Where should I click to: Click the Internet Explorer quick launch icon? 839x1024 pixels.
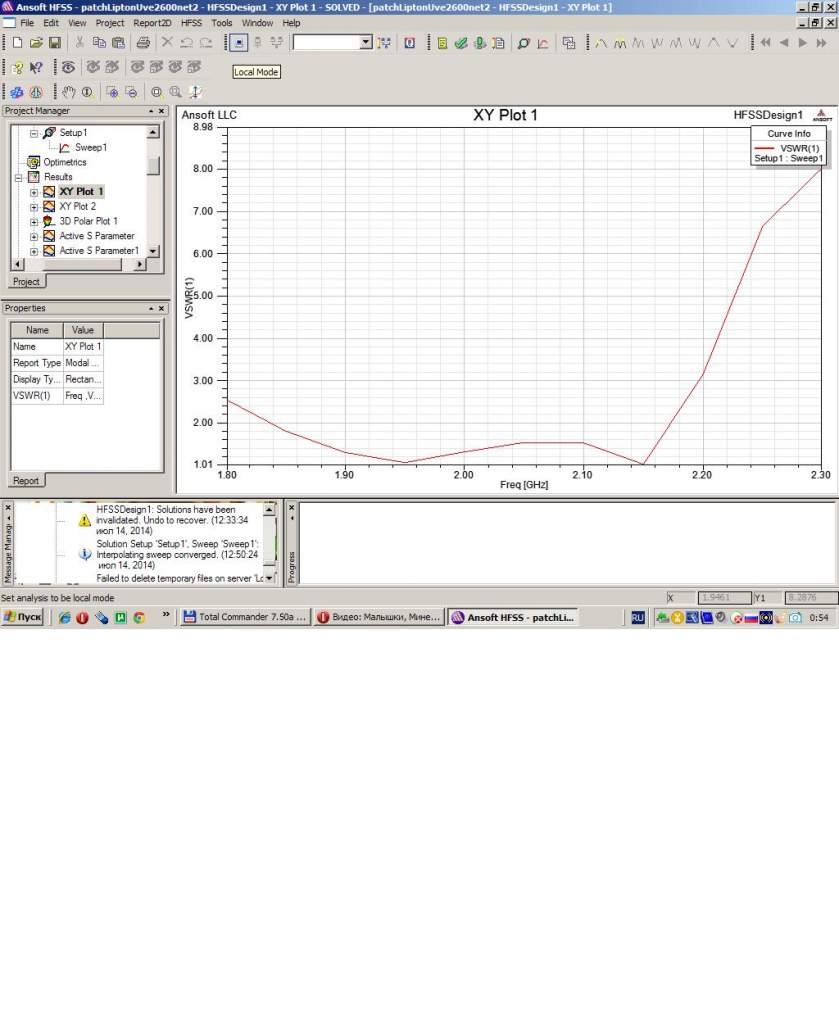[x=64, y=617]
